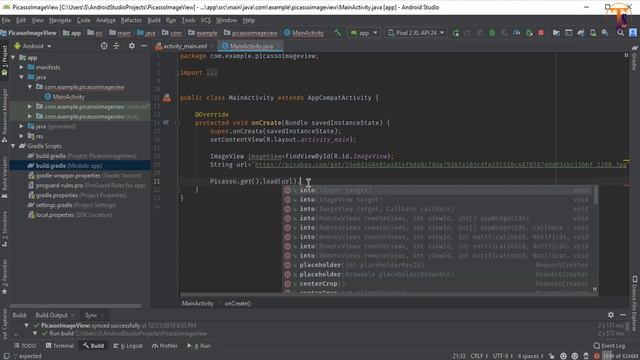Choose 'centerCrop()' completion suggestion
Screen dimensions: 640x360
(438, 284)
